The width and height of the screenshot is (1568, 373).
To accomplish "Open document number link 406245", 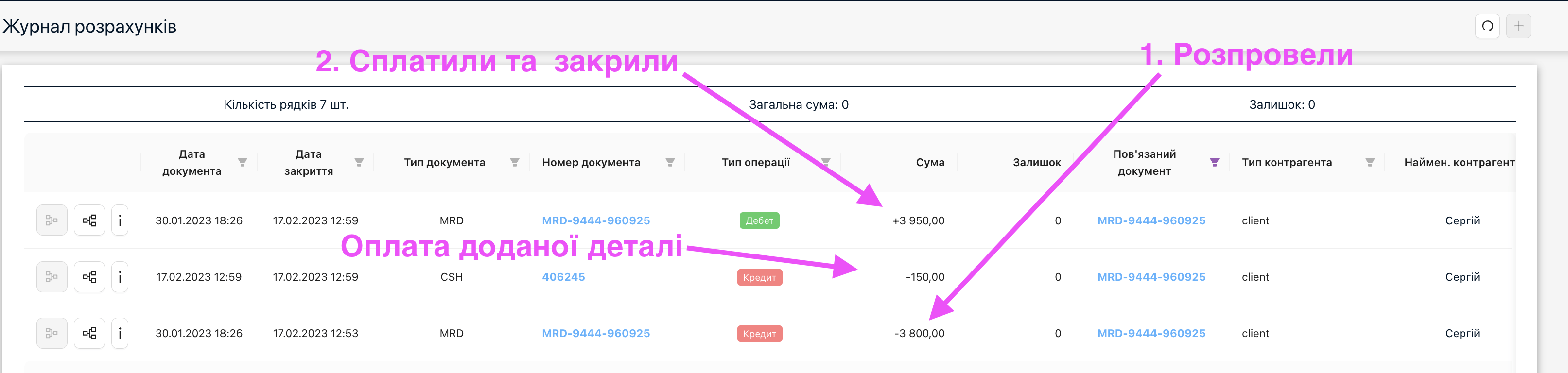I will pyautogui.click(x=563, y=277).
